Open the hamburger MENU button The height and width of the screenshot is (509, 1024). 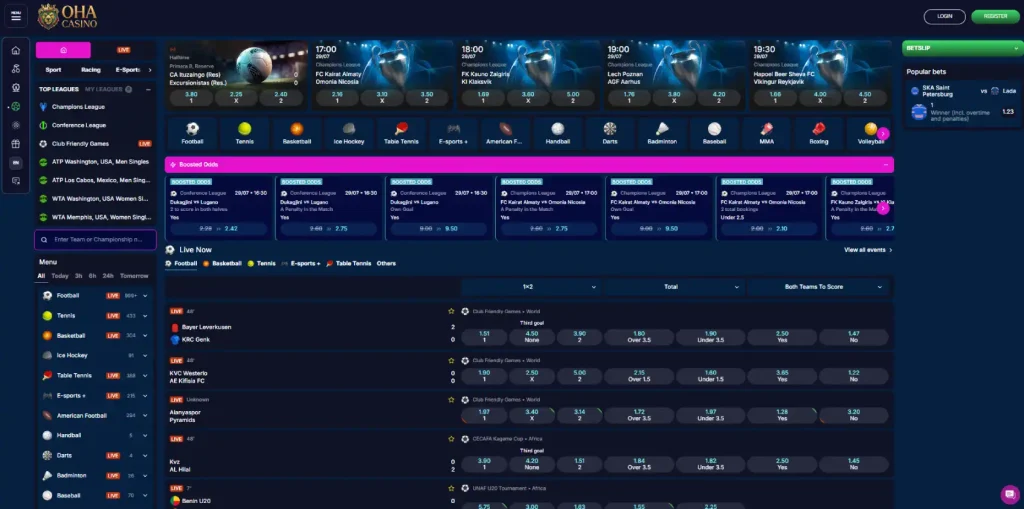16,16
